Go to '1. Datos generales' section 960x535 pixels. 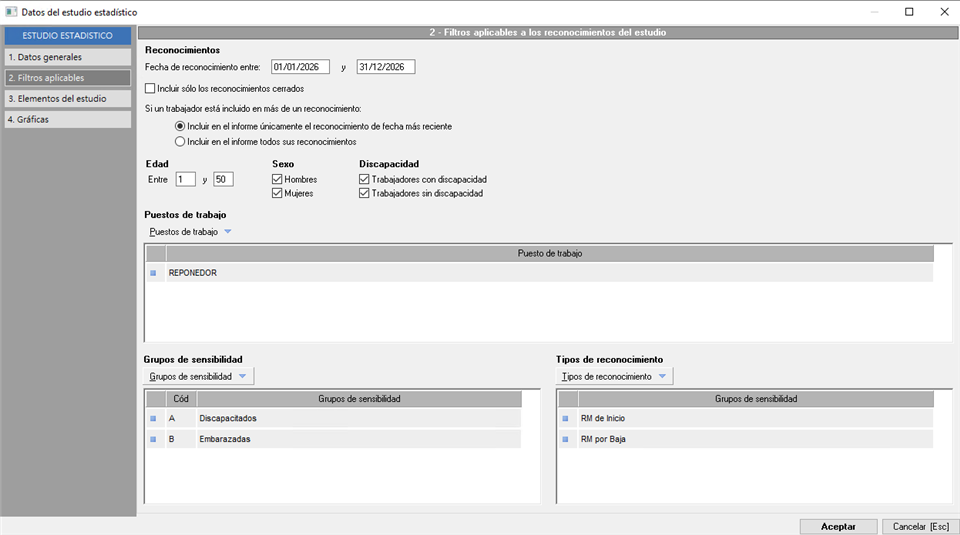68,57
